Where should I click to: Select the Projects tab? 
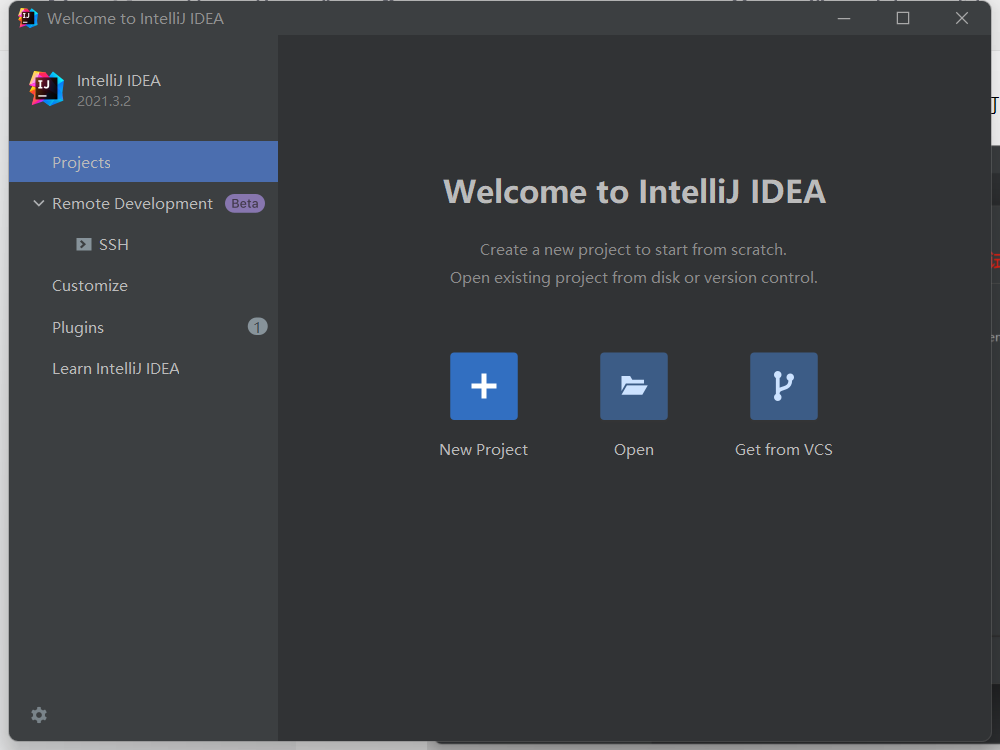coord(143,162)
